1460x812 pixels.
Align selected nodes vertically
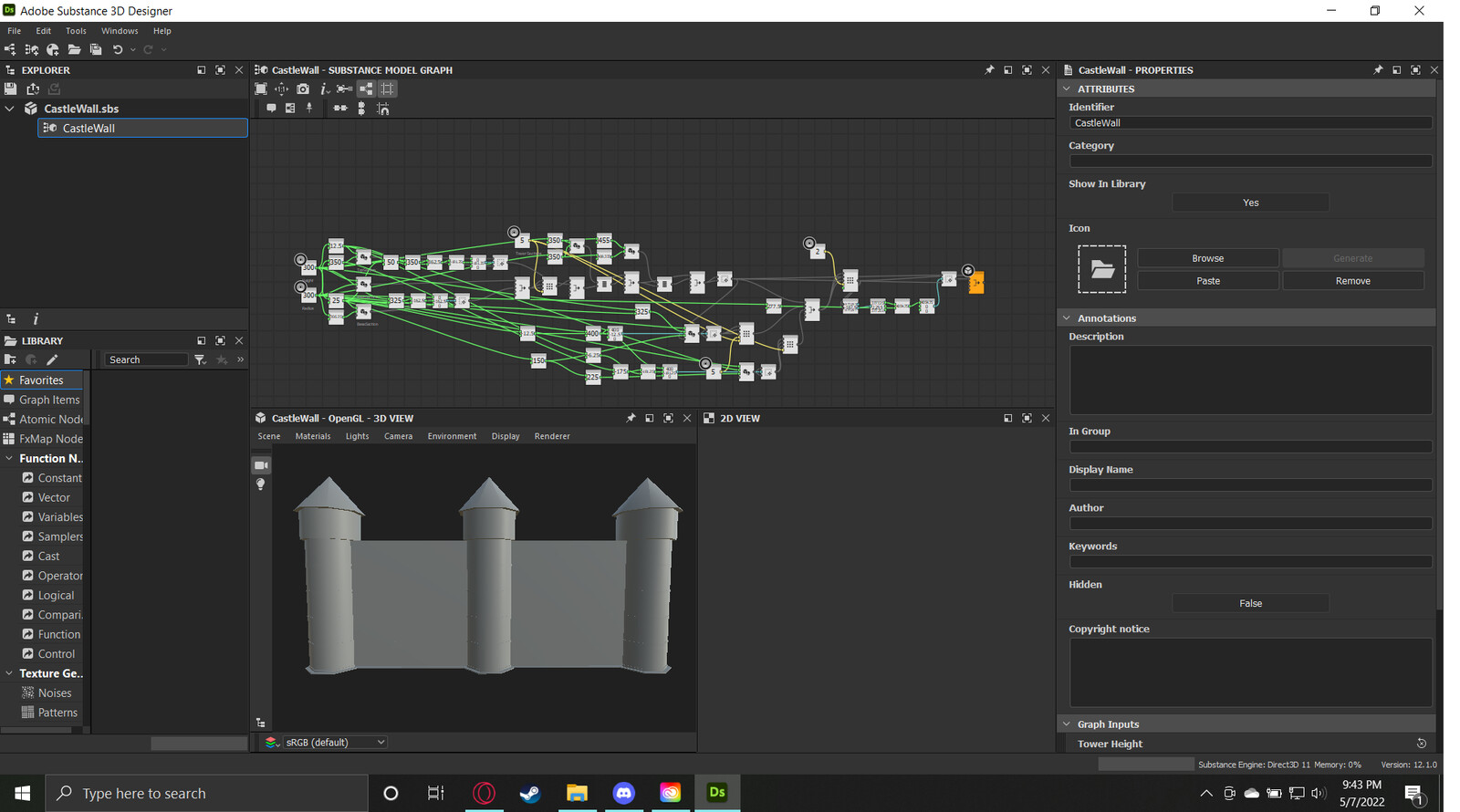click(361, 108)
